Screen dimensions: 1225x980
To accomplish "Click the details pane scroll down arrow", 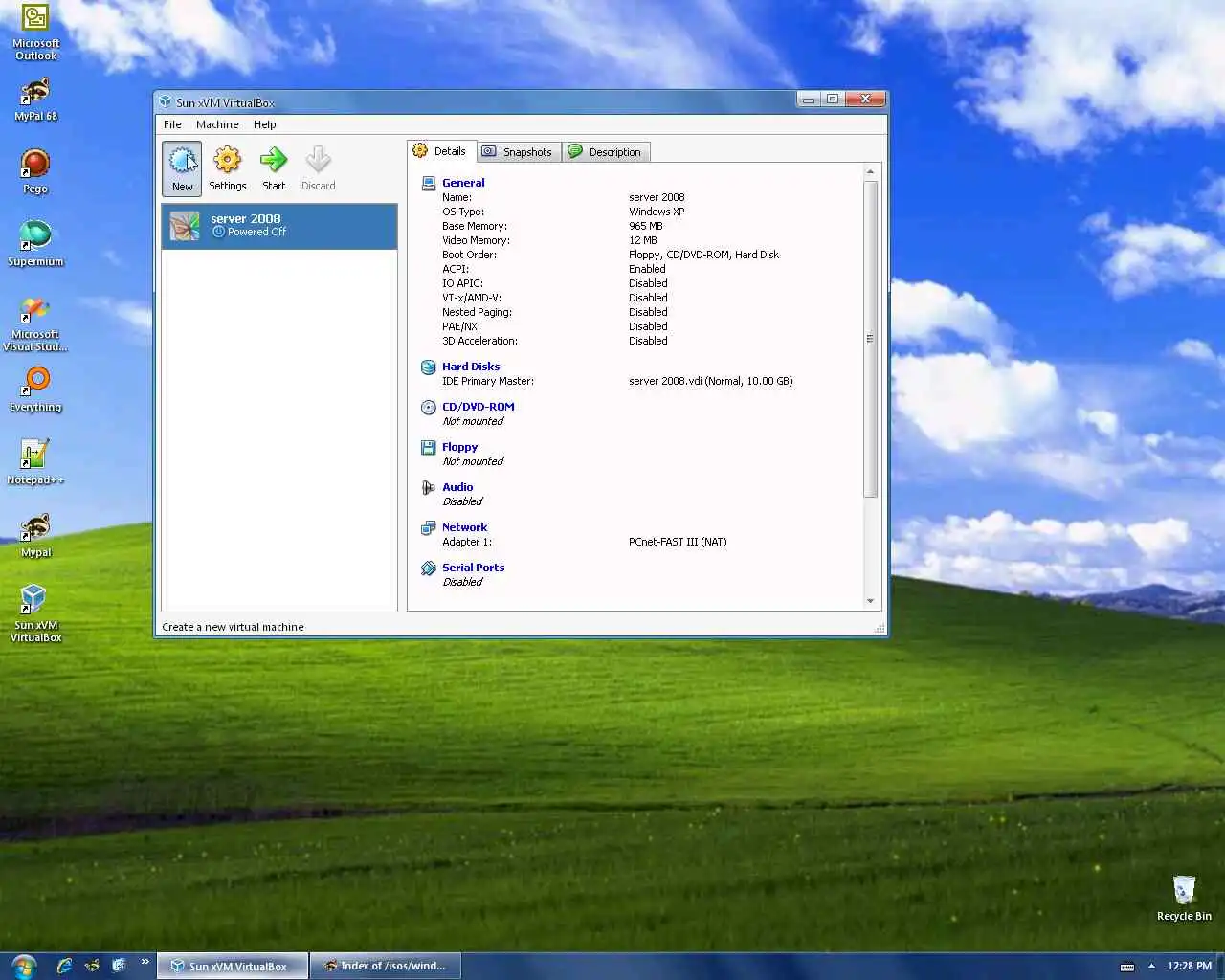I will (x=870, y=601).
